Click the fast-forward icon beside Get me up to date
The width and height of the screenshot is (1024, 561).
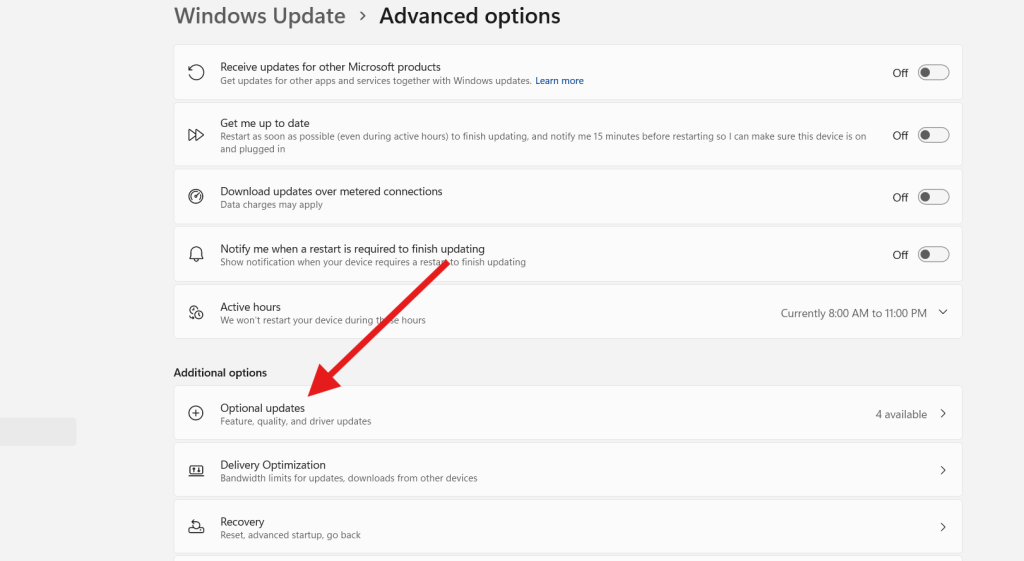196,135
